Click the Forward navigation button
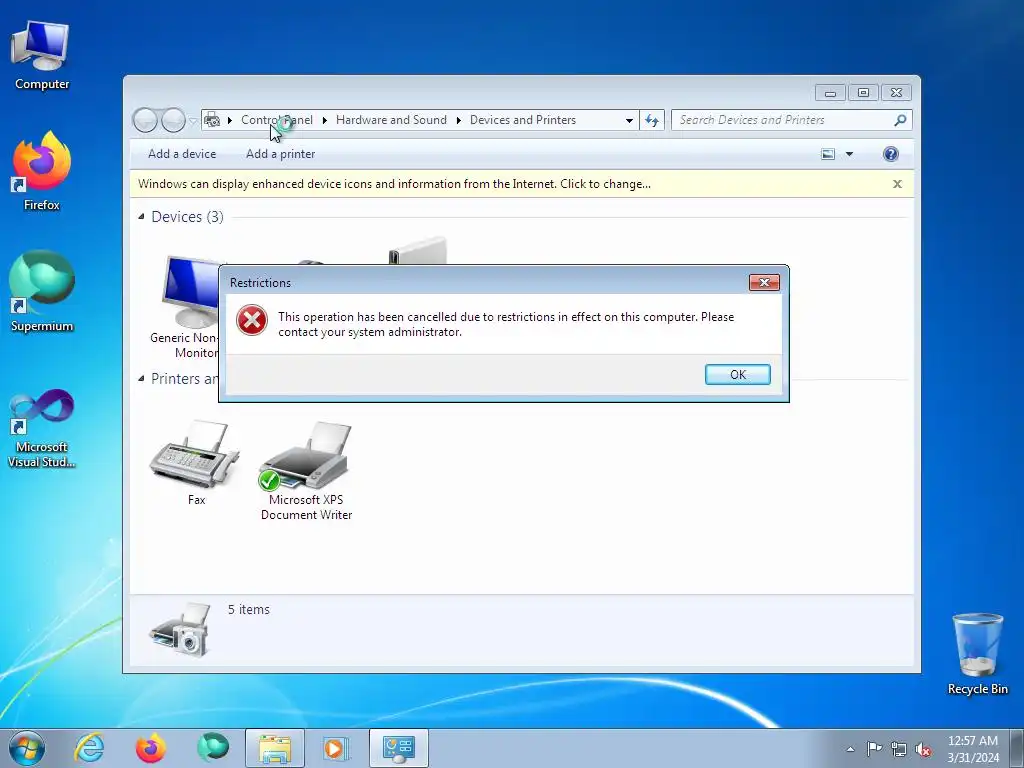1024x768 pixels. coord(173,120)
